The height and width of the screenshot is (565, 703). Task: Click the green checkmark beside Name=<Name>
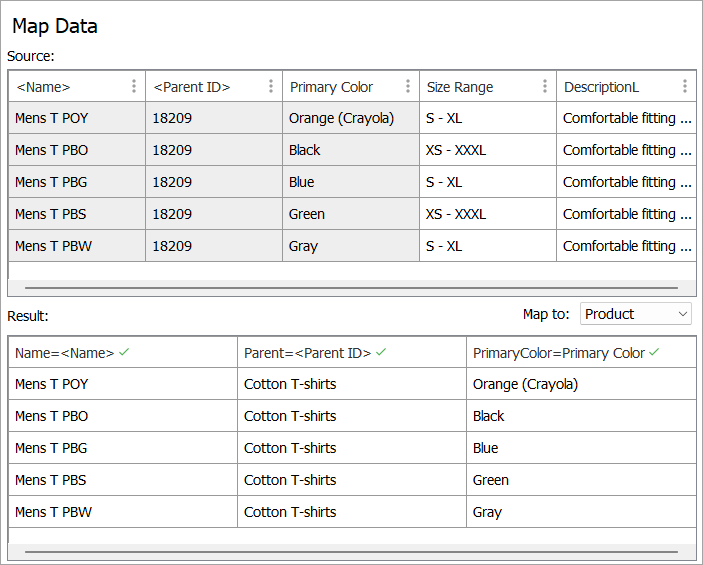pyautogui.click(x=123, y=352)
